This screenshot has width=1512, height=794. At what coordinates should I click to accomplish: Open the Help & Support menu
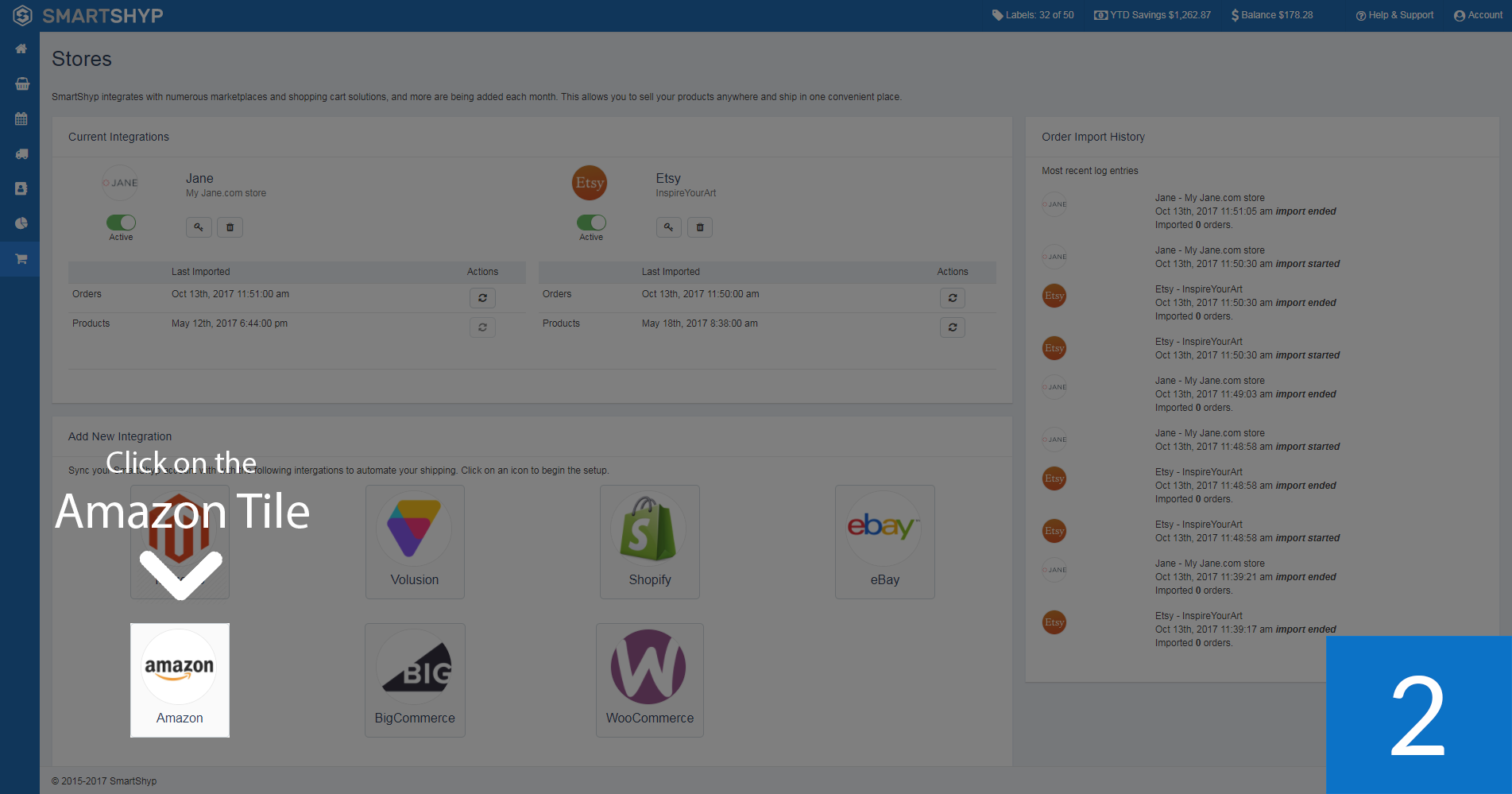click(1394, 15)
